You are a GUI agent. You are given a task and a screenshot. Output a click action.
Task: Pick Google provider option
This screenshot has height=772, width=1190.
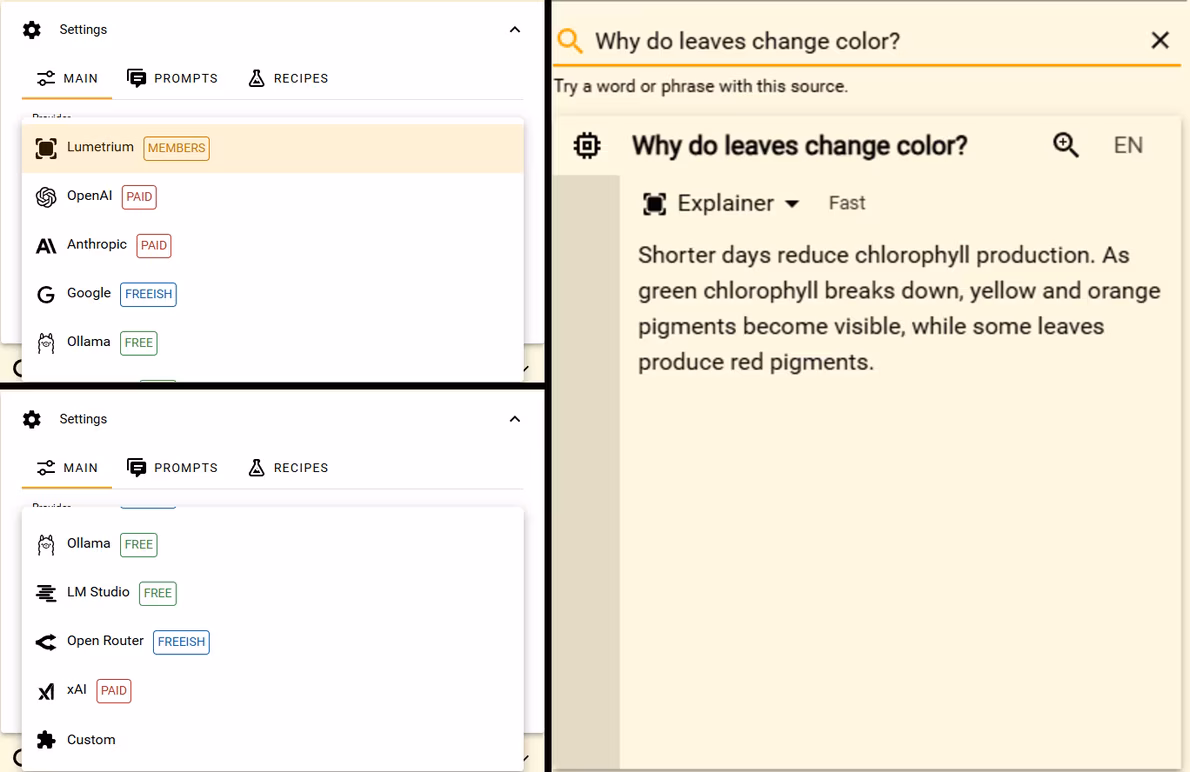(272, 294)
